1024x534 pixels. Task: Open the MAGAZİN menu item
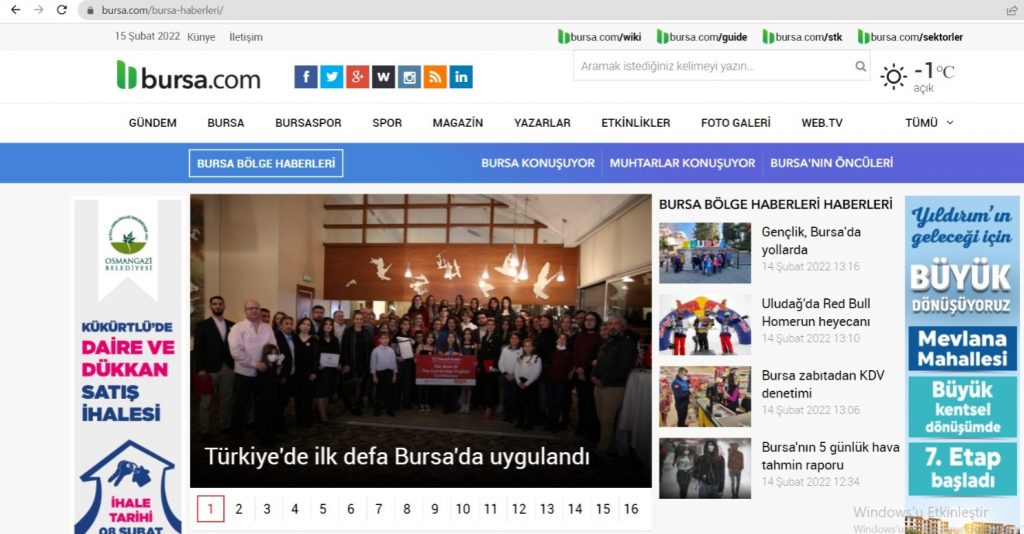458,123
